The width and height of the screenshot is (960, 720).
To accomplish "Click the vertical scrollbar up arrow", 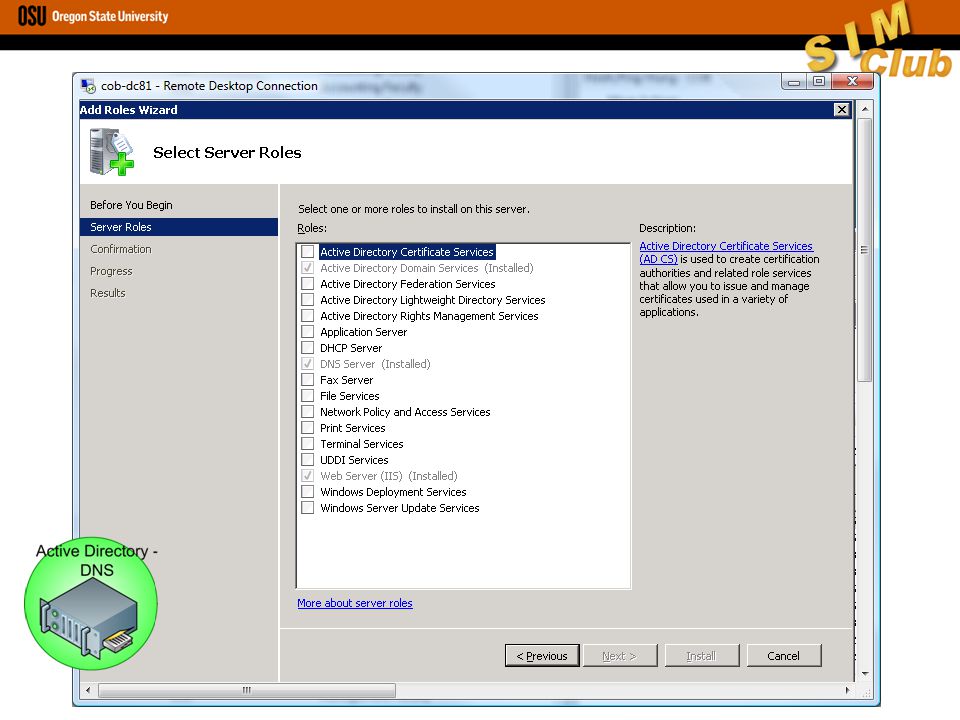I will (x=864, y=110).
